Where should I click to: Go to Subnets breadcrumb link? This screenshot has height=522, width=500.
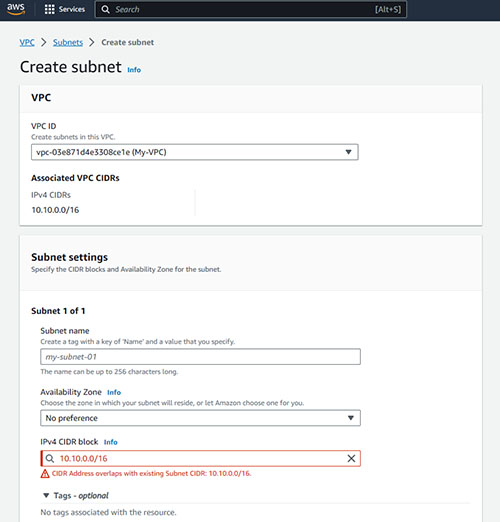click(68, 42)
